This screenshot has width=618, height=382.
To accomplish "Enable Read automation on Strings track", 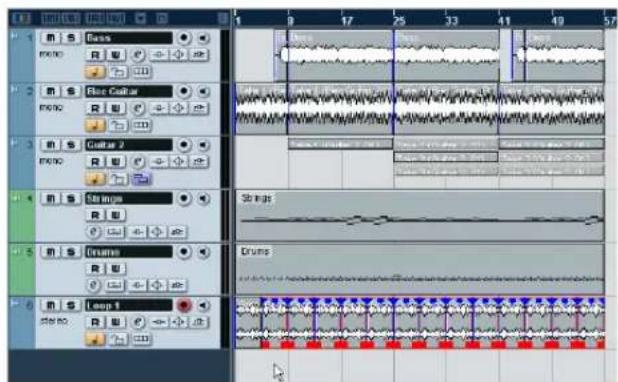I will point(95,215).
